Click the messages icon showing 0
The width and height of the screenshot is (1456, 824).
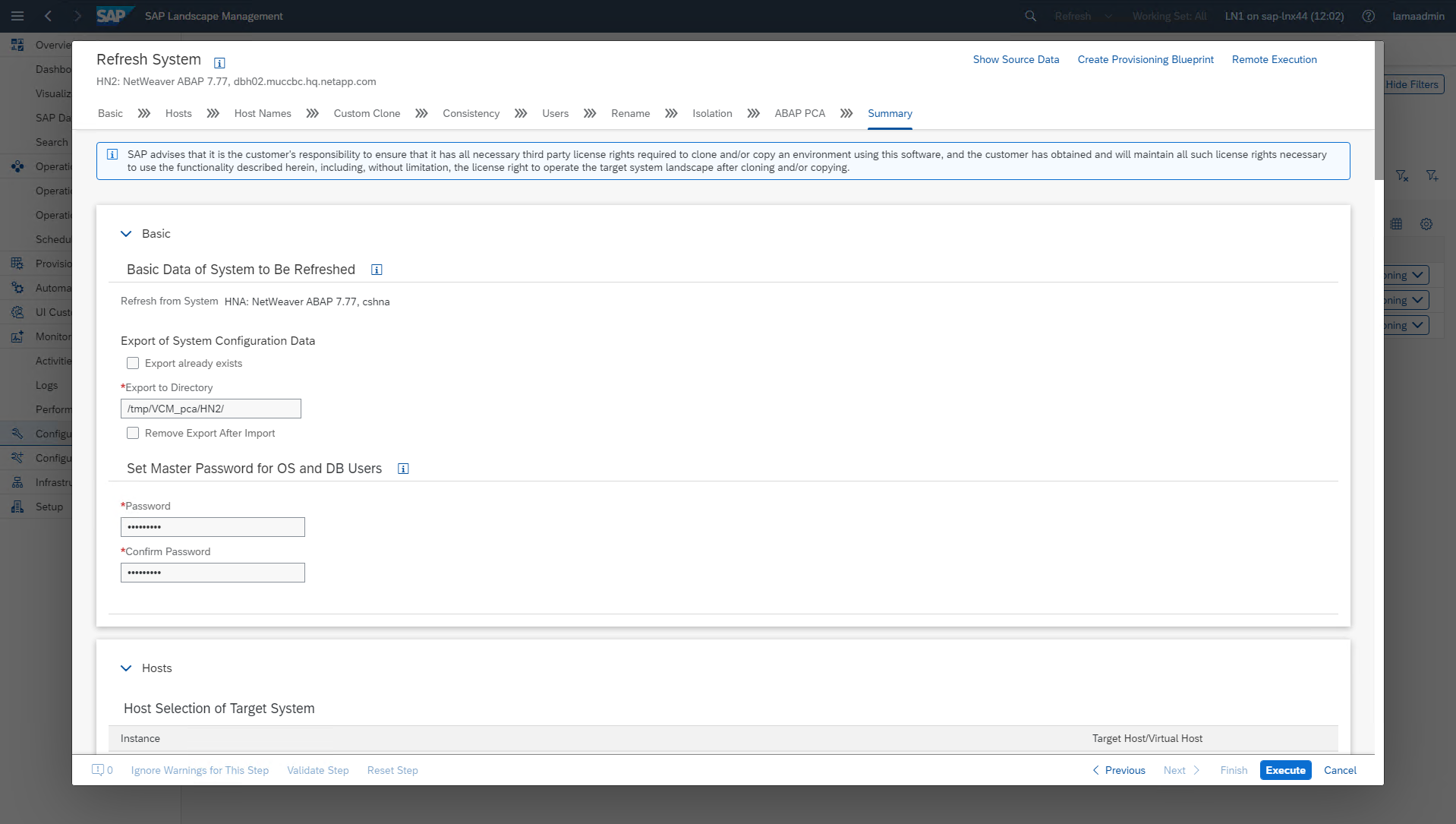[x=102, y=770]
